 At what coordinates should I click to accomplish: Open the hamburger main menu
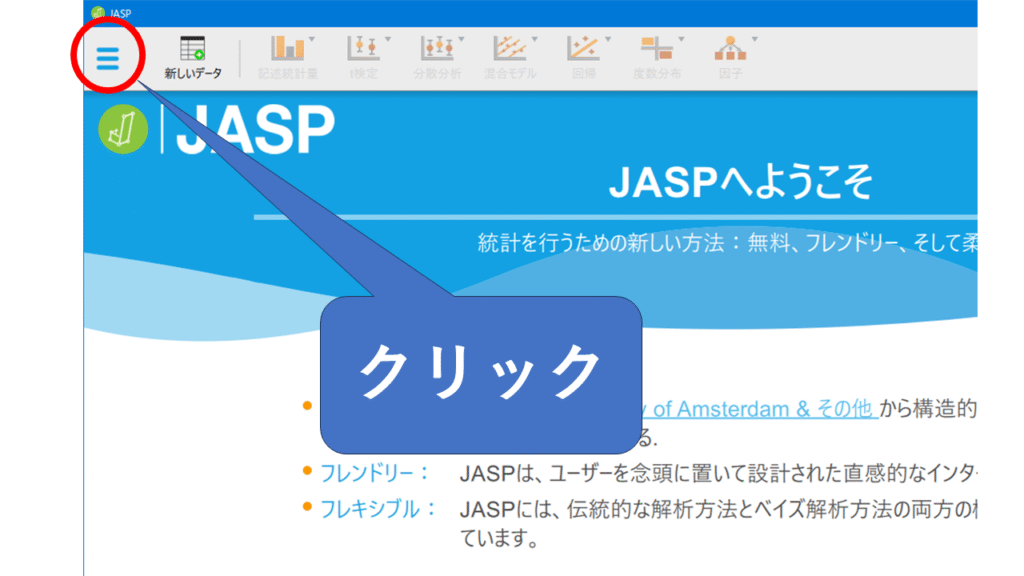108,58
